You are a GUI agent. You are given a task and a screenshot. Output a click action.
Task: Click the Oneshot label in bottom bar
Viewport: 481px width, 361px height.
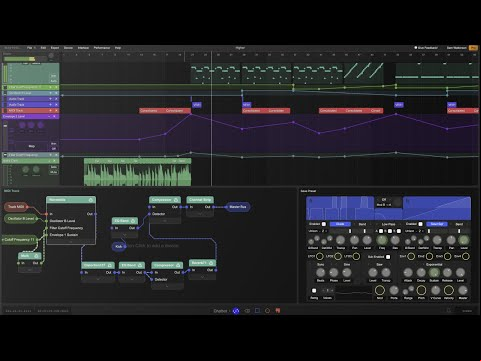pos(220,311)
